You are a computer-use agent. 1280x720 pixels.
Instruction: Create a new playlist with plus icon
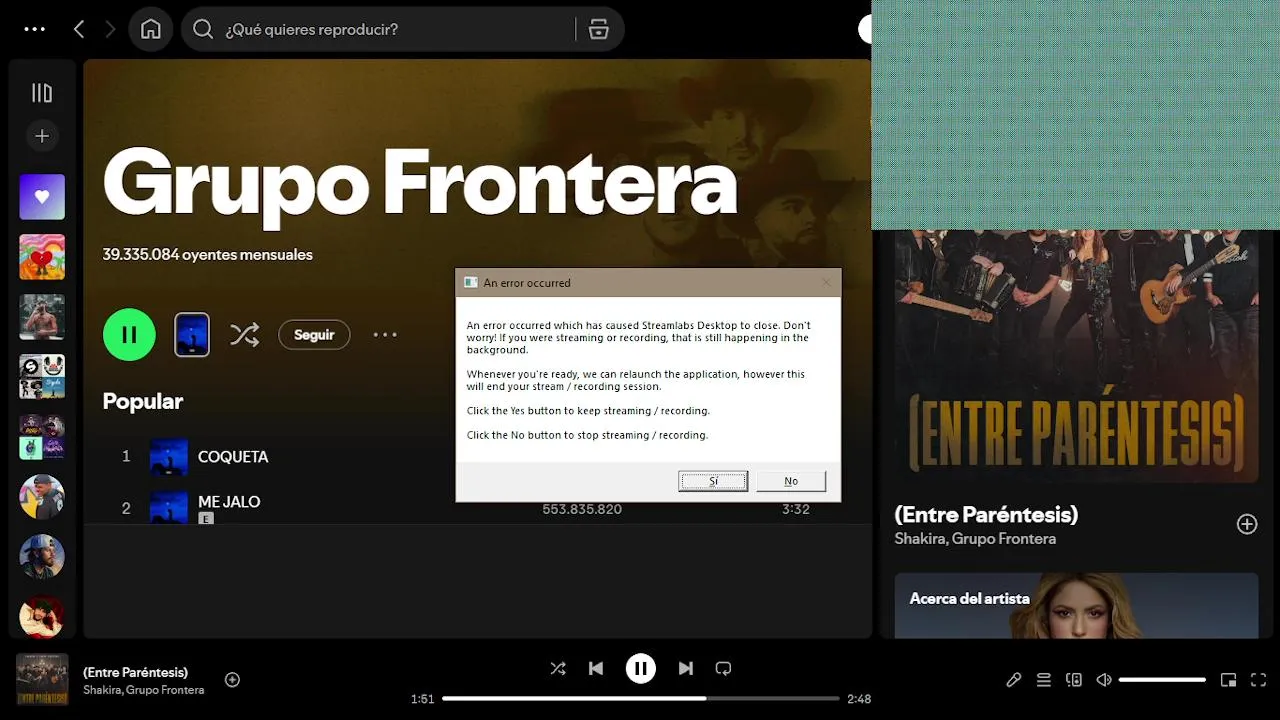42,136
